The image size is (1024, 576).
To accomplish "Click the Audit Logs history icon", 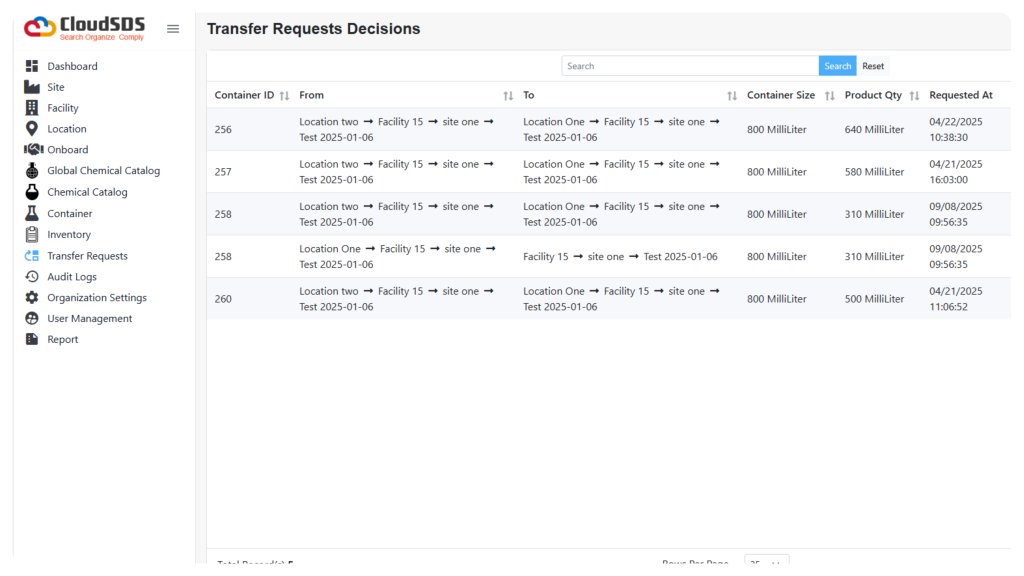I will (31, 277).
